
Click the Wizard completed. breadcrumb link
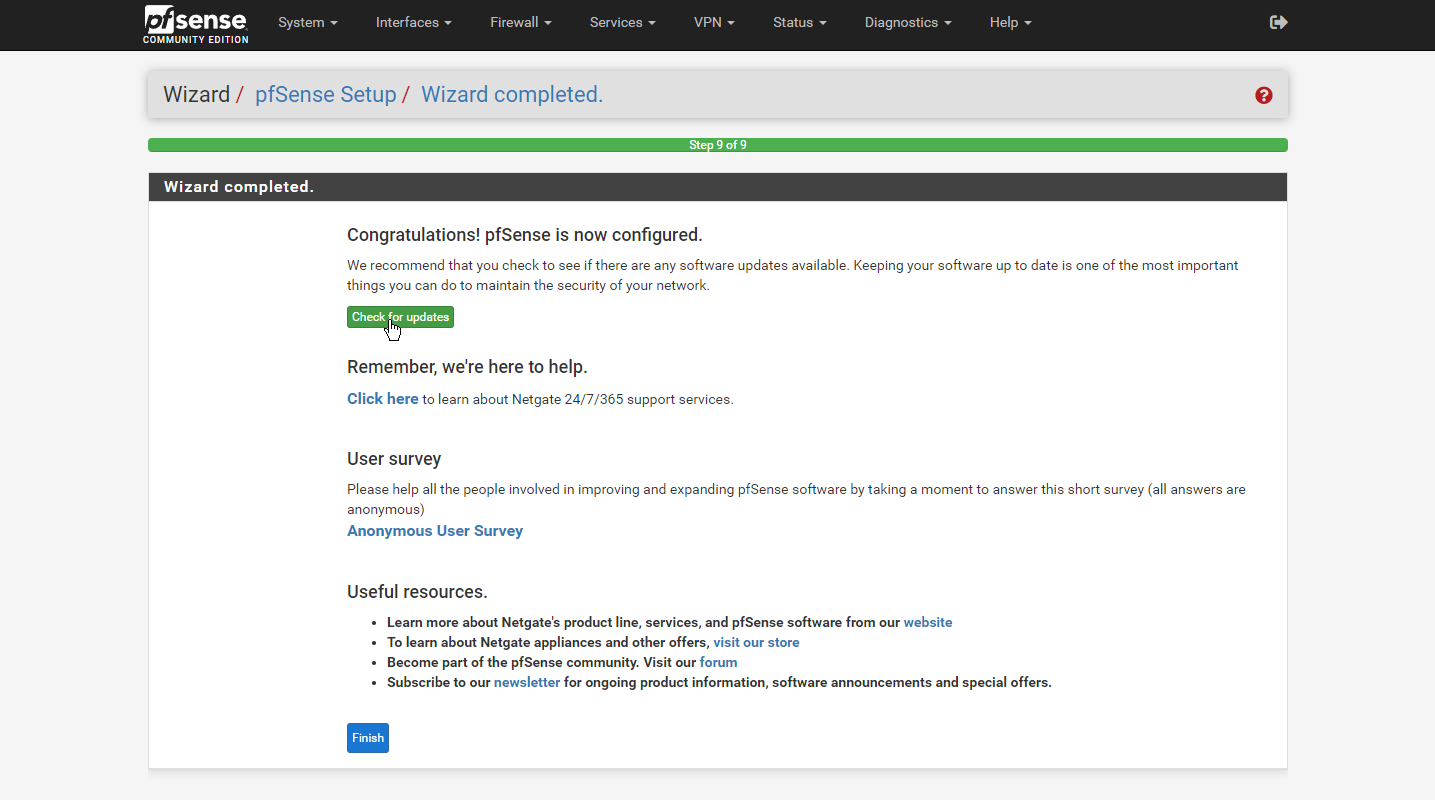click(x=512, y=95)
